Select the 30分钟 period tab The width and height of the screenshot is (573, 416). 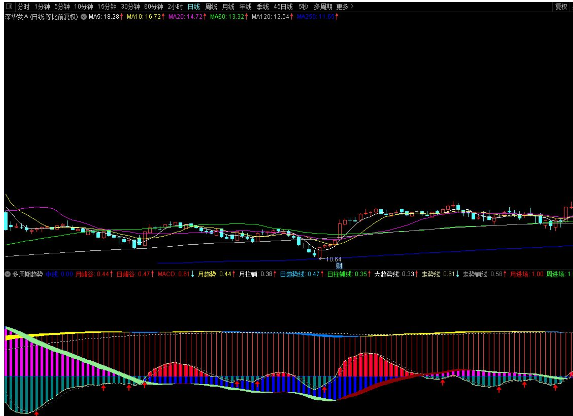coord(130,7)
